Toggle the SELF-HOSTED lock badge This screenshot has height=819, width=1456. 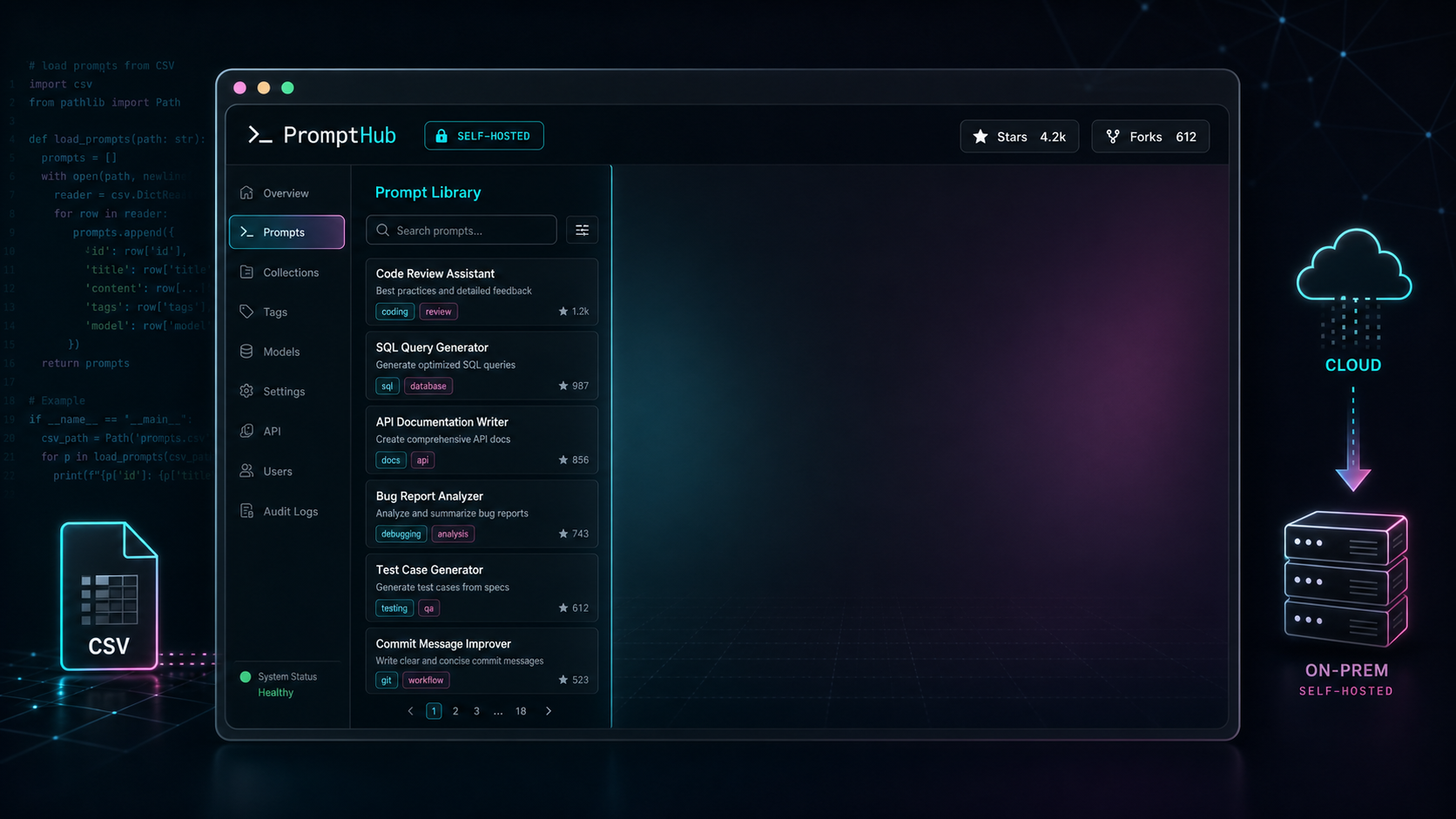[x=484, y=136]
